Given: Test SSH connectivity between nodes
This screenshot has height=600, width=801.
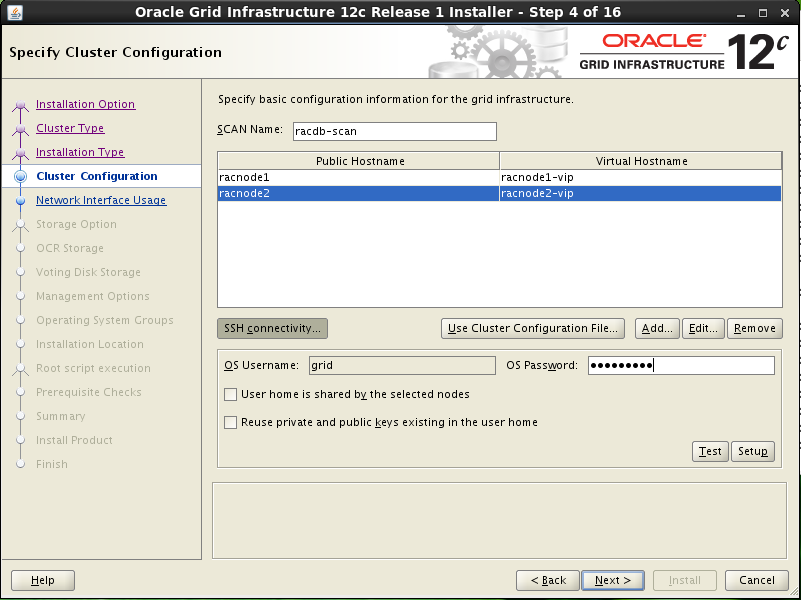Looking at the screenshot, I should pos(710,451).
